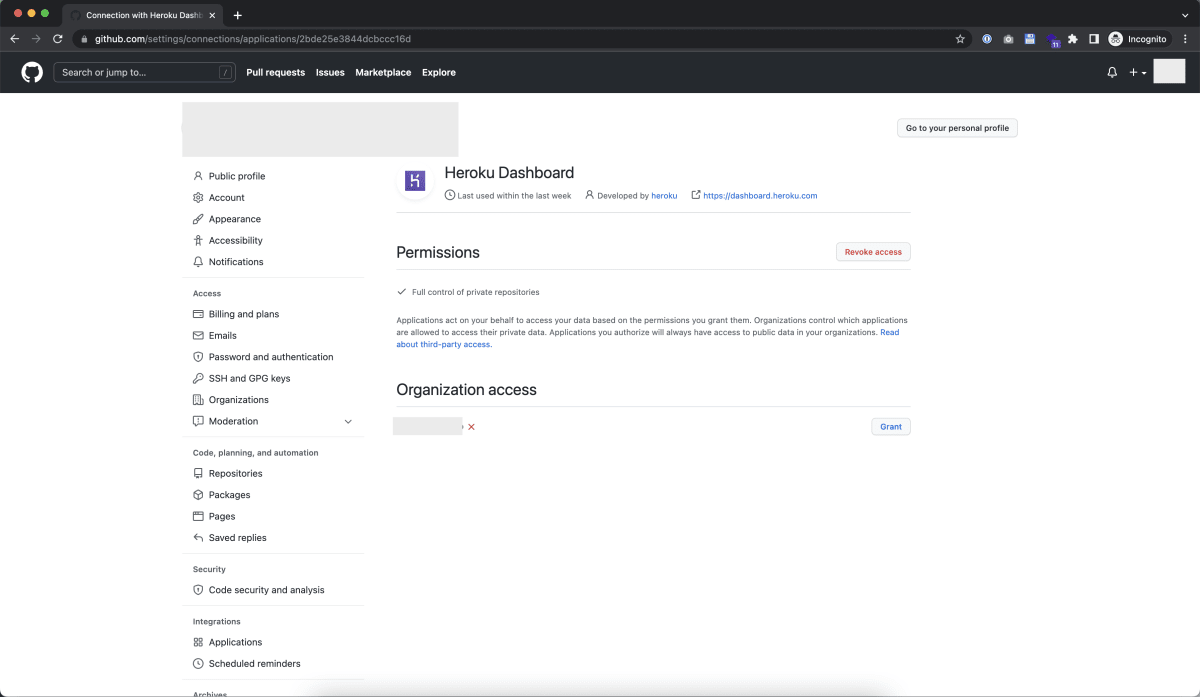Click the Notifications bell sidebar icon
1200x697 pixels.
click(x=198, y=262)
